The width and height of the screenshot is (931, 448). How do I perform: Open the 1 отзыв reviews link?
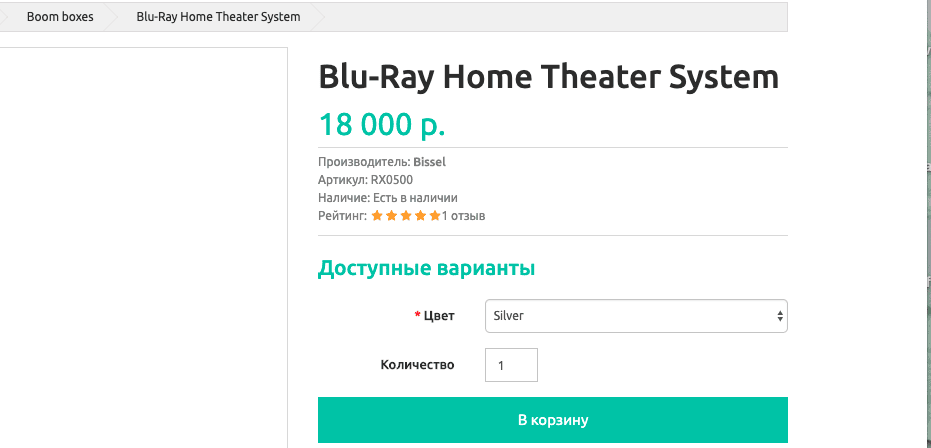pyautogui.click(x=463, y=216)
